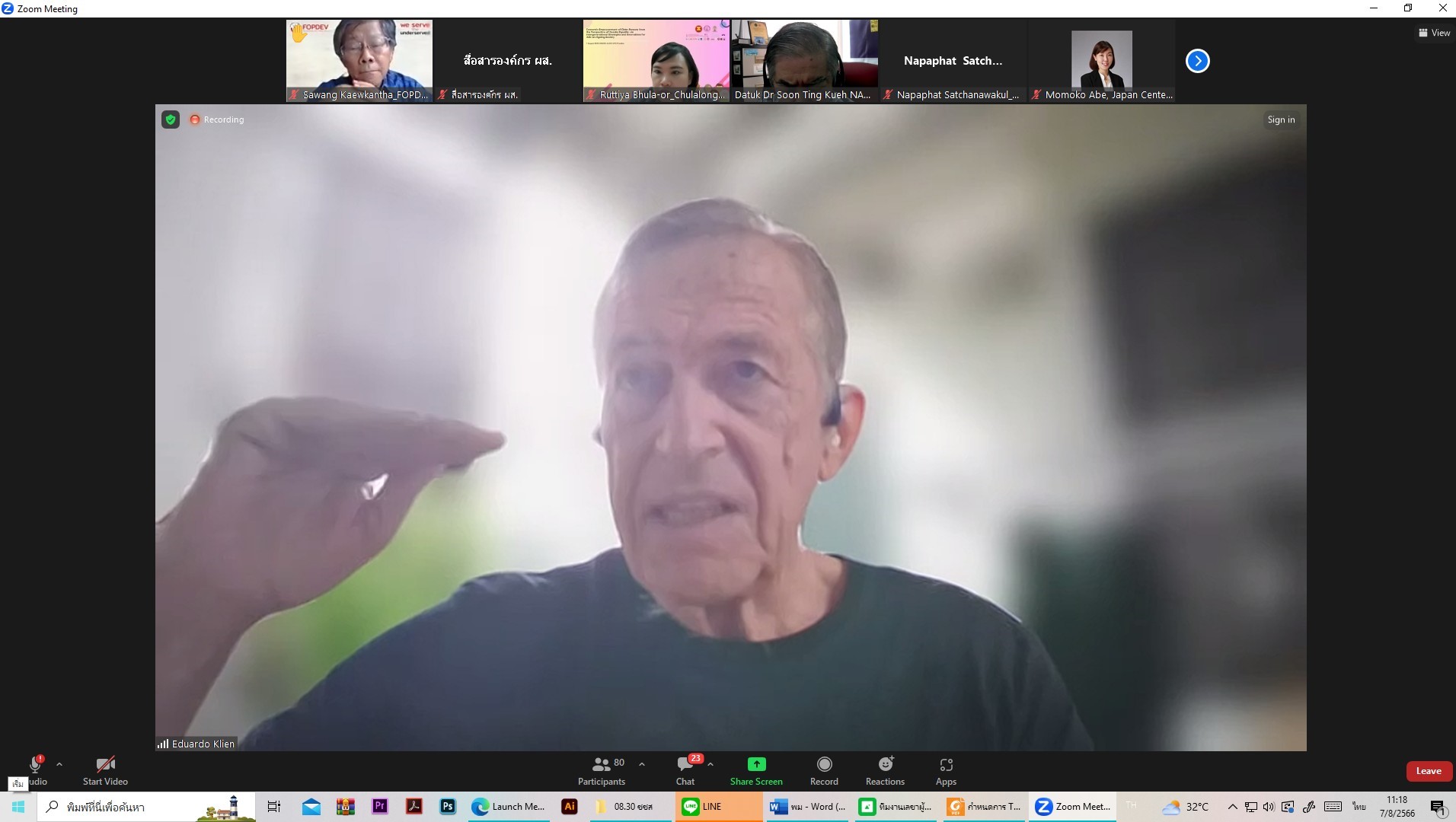Open the 08.30 folder in the taskbar
Image resolution: width=1456 pixels, height=822 pixels.
631,807
